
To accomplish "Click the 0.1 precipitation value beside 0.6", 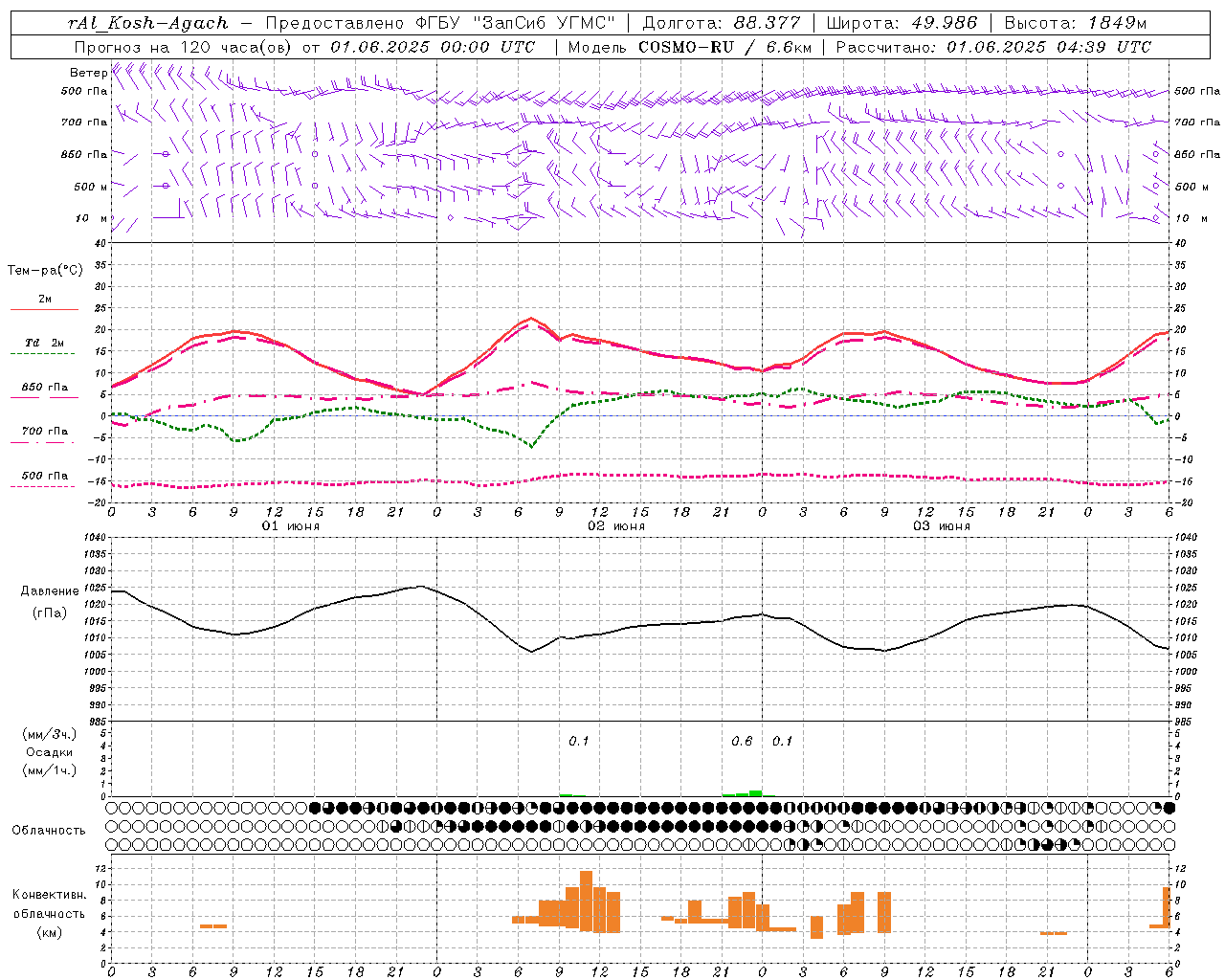I will pyautogui.click(x=783, y=741).
